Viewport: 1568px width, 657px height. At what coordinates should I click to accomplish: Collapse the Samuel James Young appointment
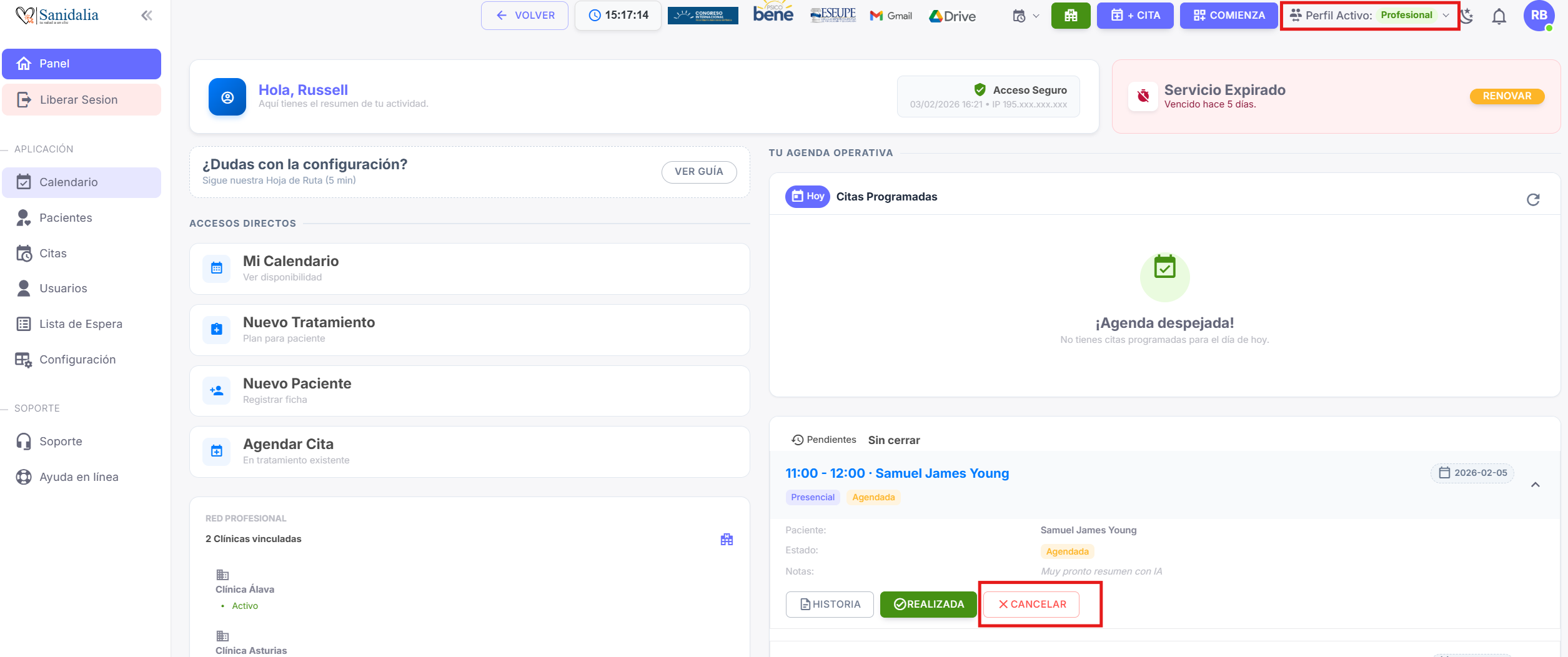[1536, 485]
